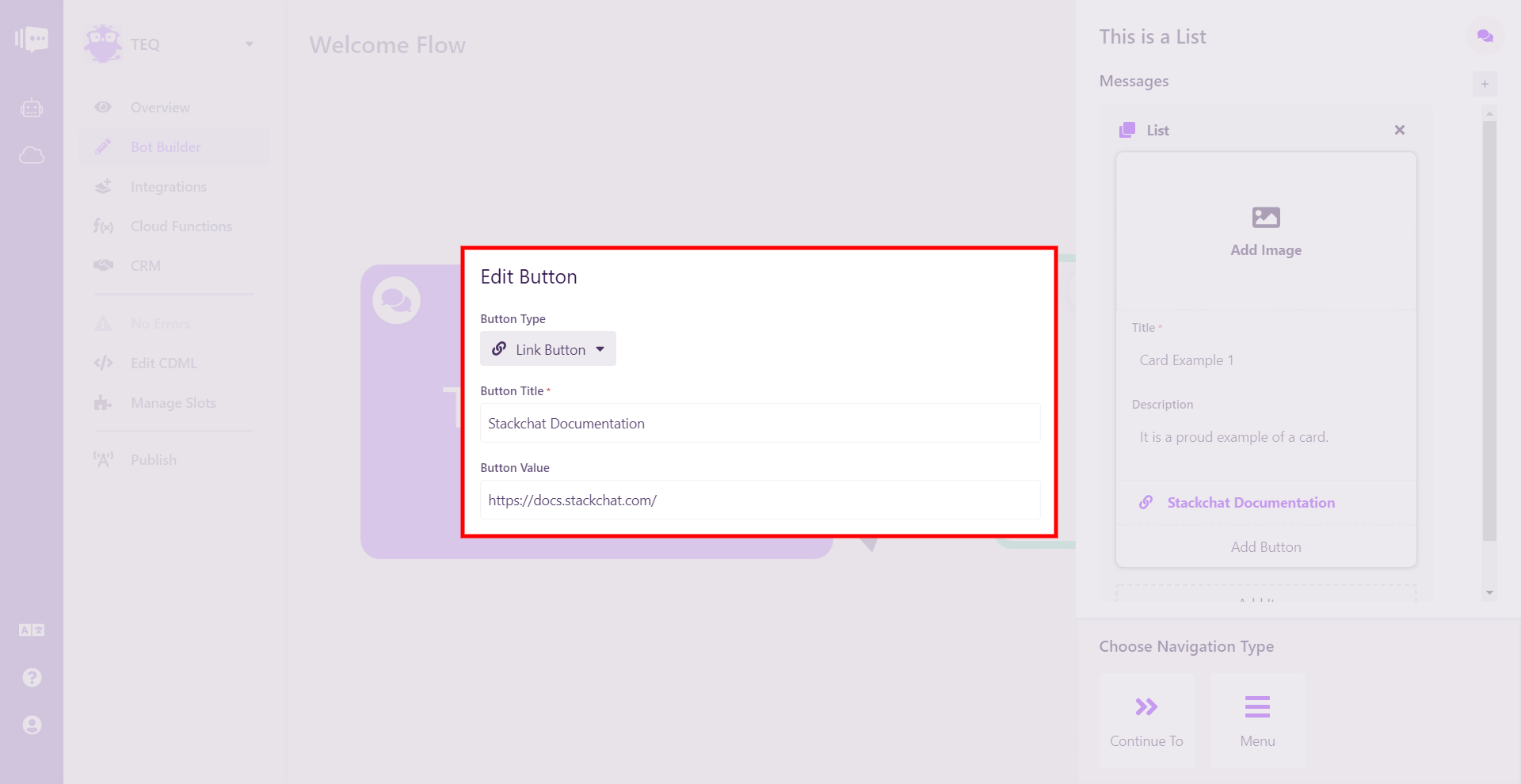1521x784 pixels.
Task: Click the Publish broadcast icon
Action: pyautogui.click(x=103, y=459)
